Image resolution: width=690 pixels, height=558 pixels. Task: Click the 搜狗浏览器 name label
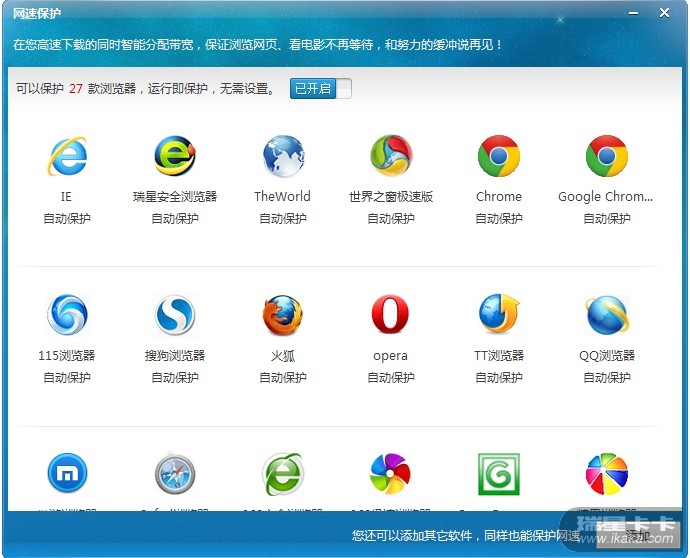175,355
